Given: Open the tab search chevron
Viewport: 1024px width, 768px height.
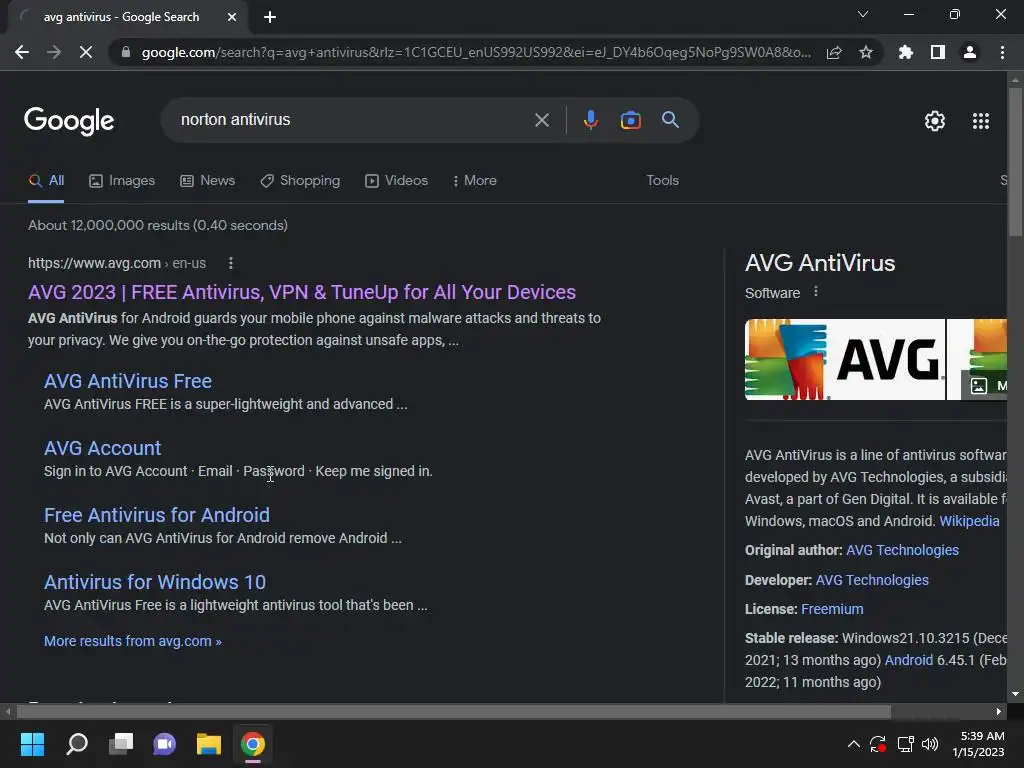Looking at the screenshot, I should pos(863,14).
